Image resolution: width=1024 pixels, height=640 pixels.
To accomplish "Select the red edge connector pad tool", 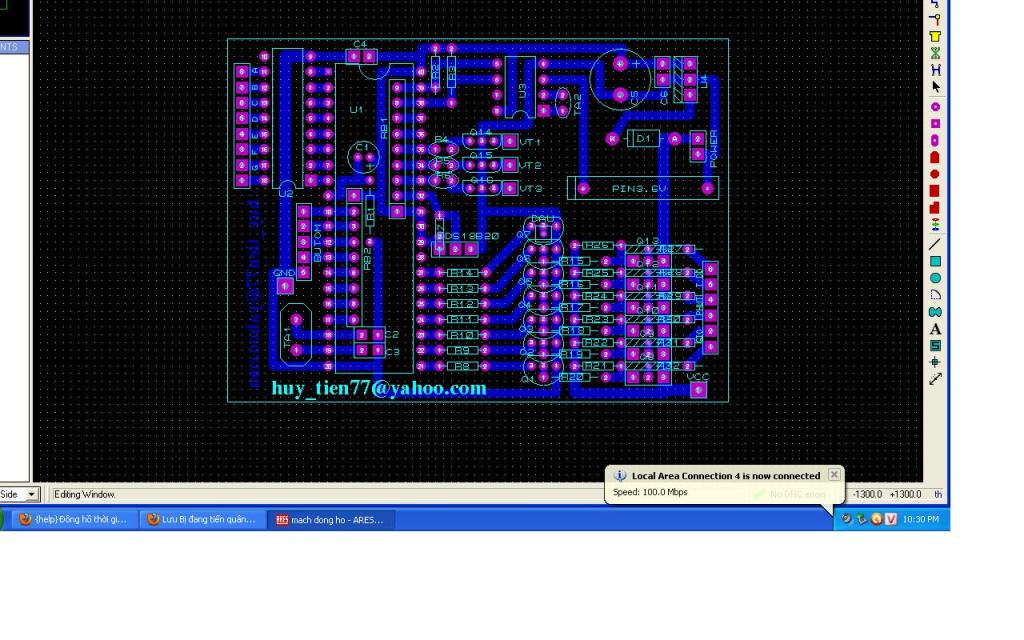I will click(935, 157).
